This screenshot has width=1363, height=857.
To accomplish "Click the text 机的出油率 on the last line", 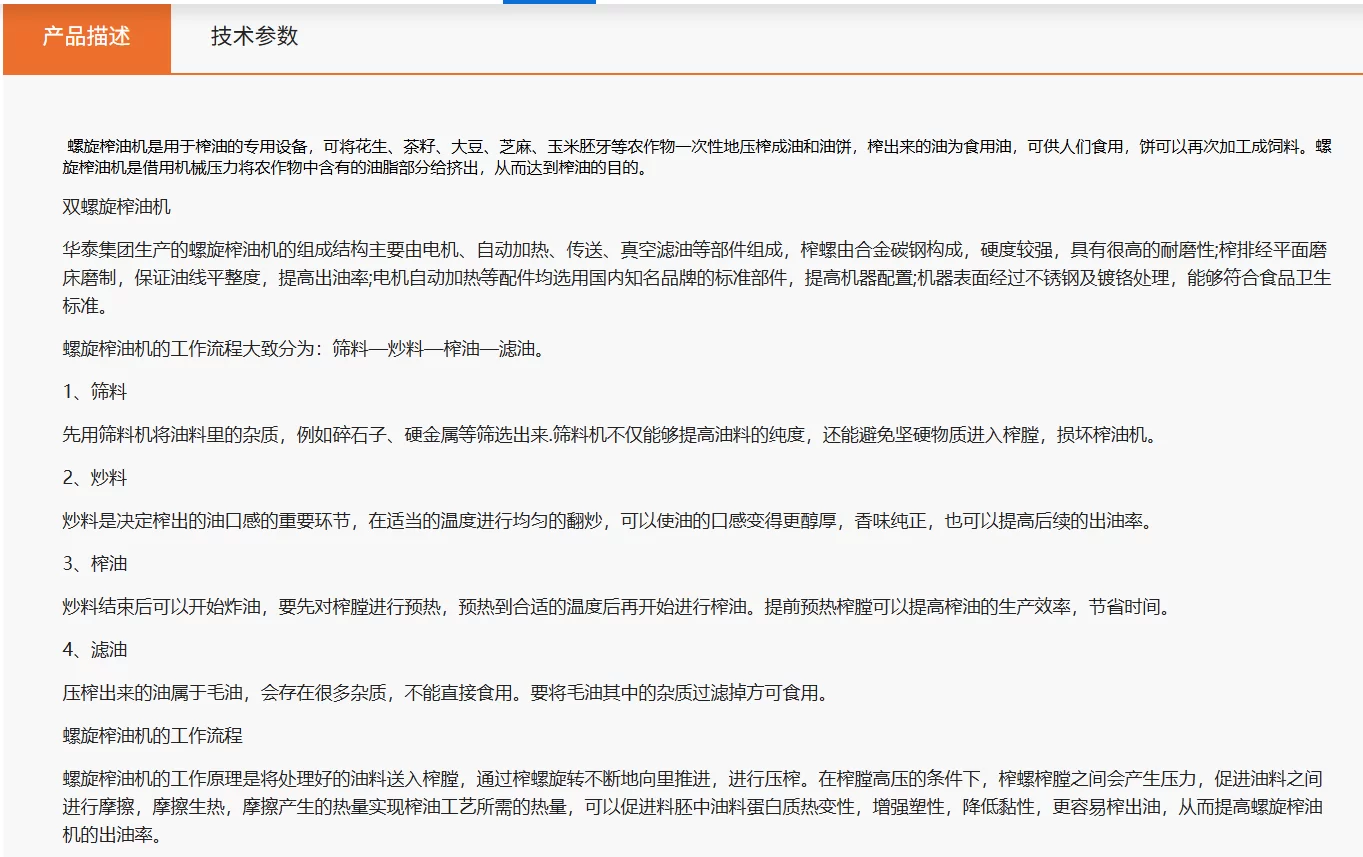I will point(110,835).
